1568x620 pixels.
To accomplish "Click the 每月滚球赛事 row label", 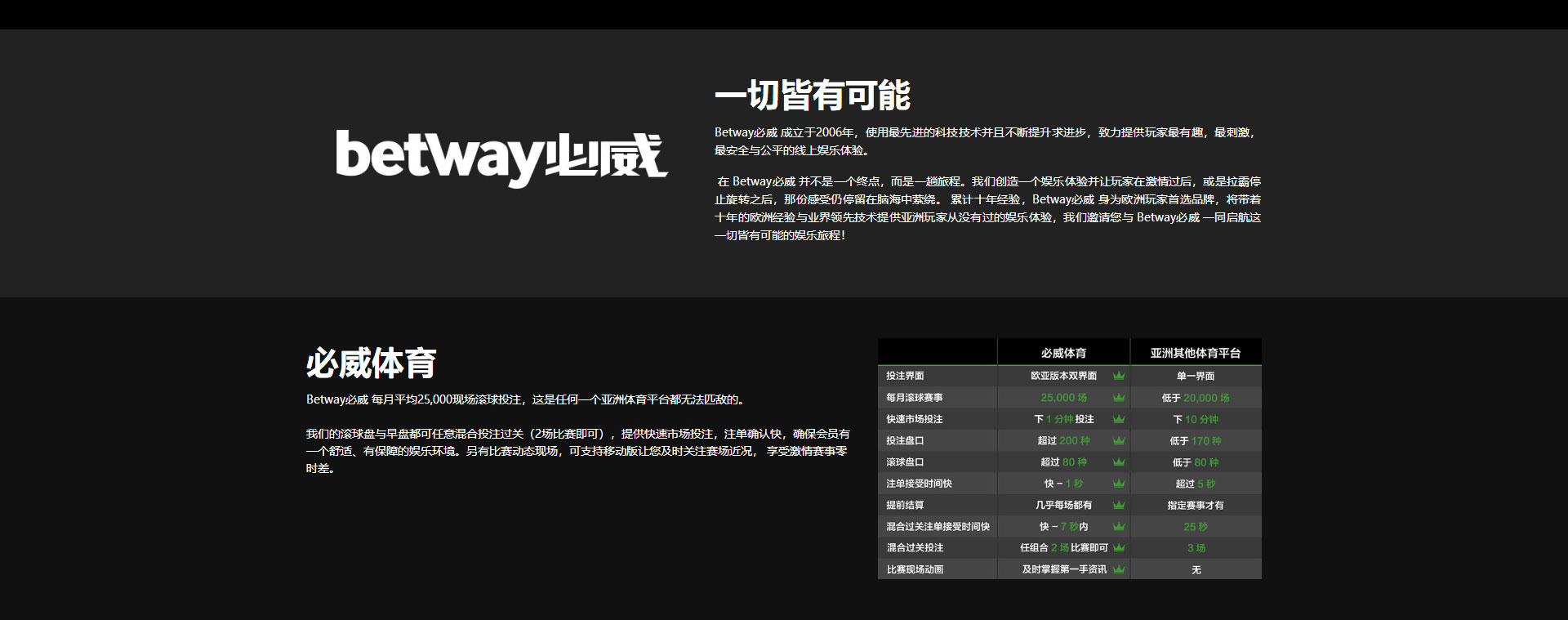I will coord(915,398).
